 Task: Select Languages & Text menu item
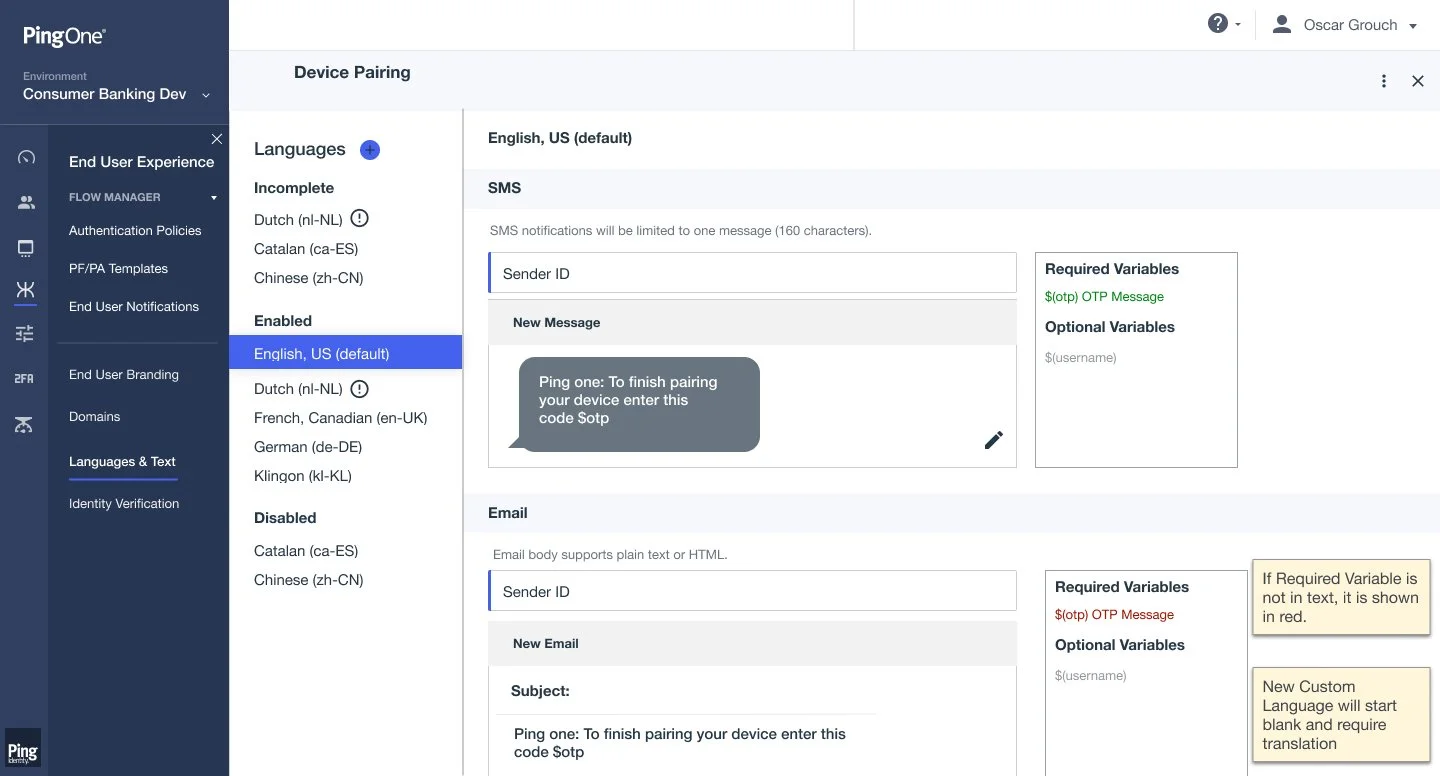122,462
